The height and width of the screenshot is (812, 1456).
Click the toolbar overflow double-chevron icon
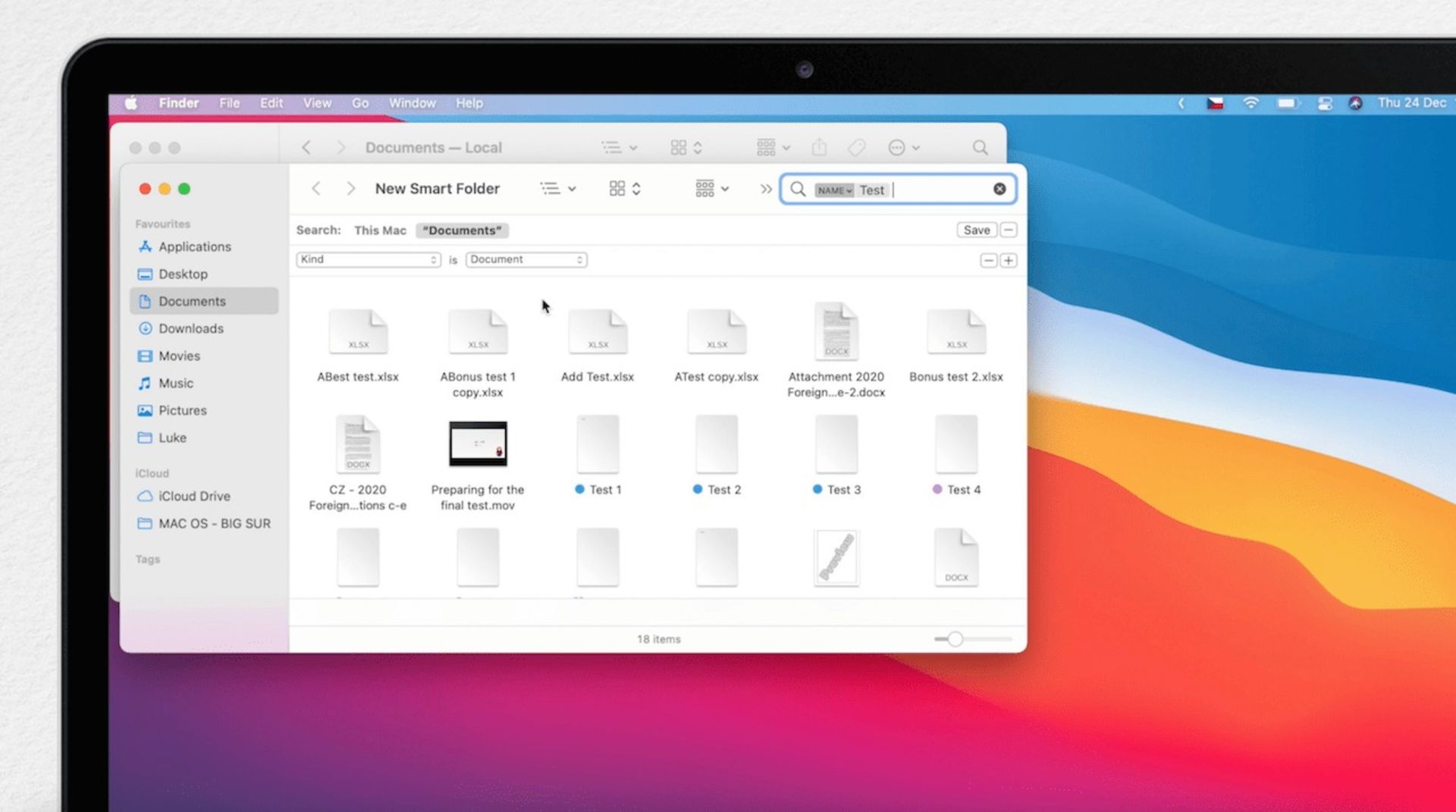coord(766,189)
